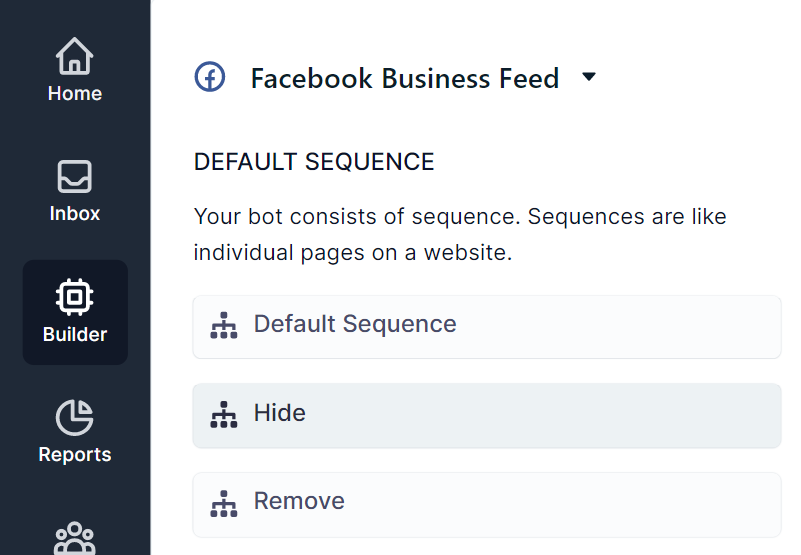
Task: Switch to the Inbox label in sidebar
Action: (75, 214)
